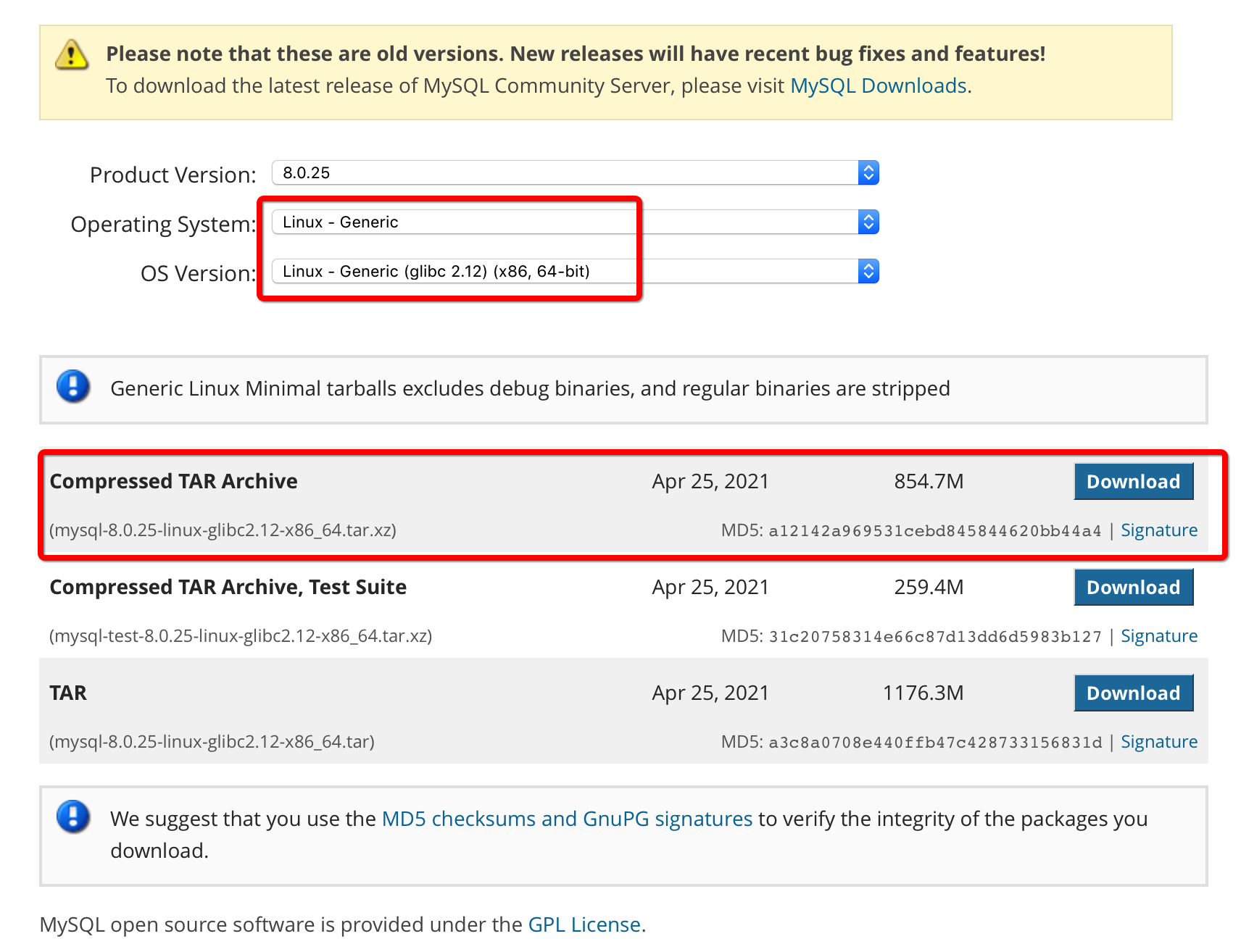The image size is (1241, 952).
Task: Click the blue info icon beside checksum suggestion
Action: tap(73, 817)
